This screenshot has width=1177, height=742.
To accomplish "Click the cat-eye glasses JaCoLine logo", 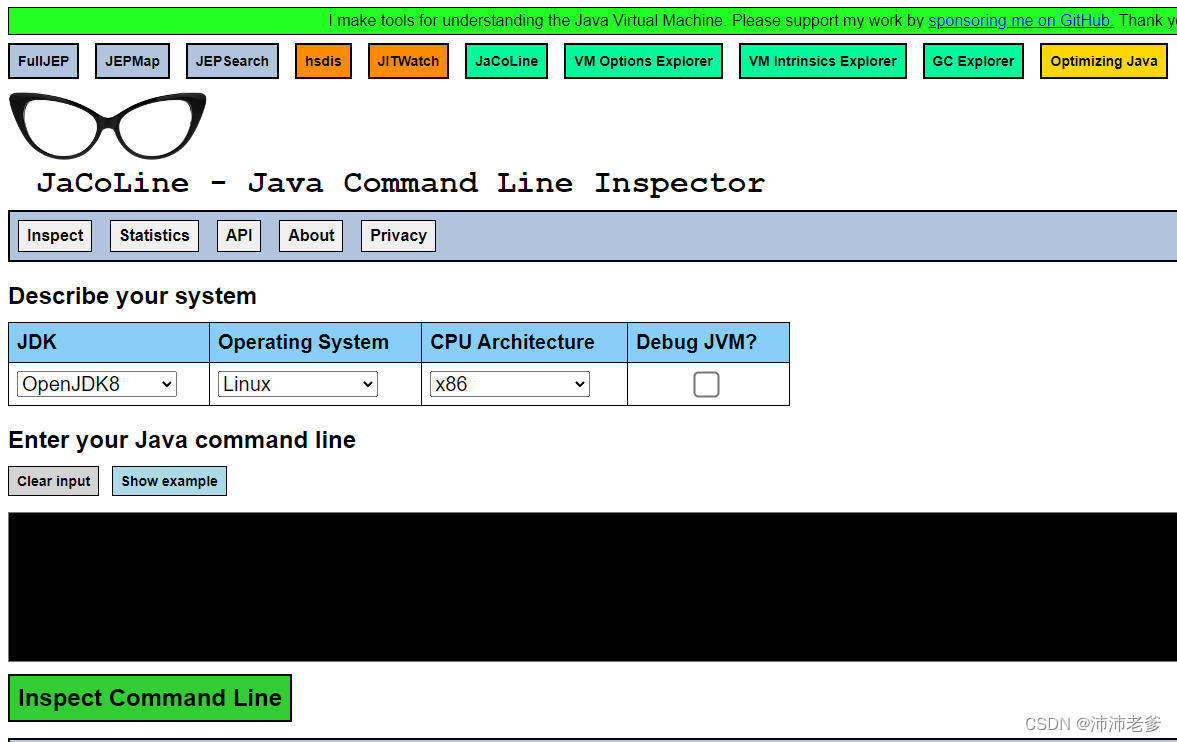I will 107,126.
